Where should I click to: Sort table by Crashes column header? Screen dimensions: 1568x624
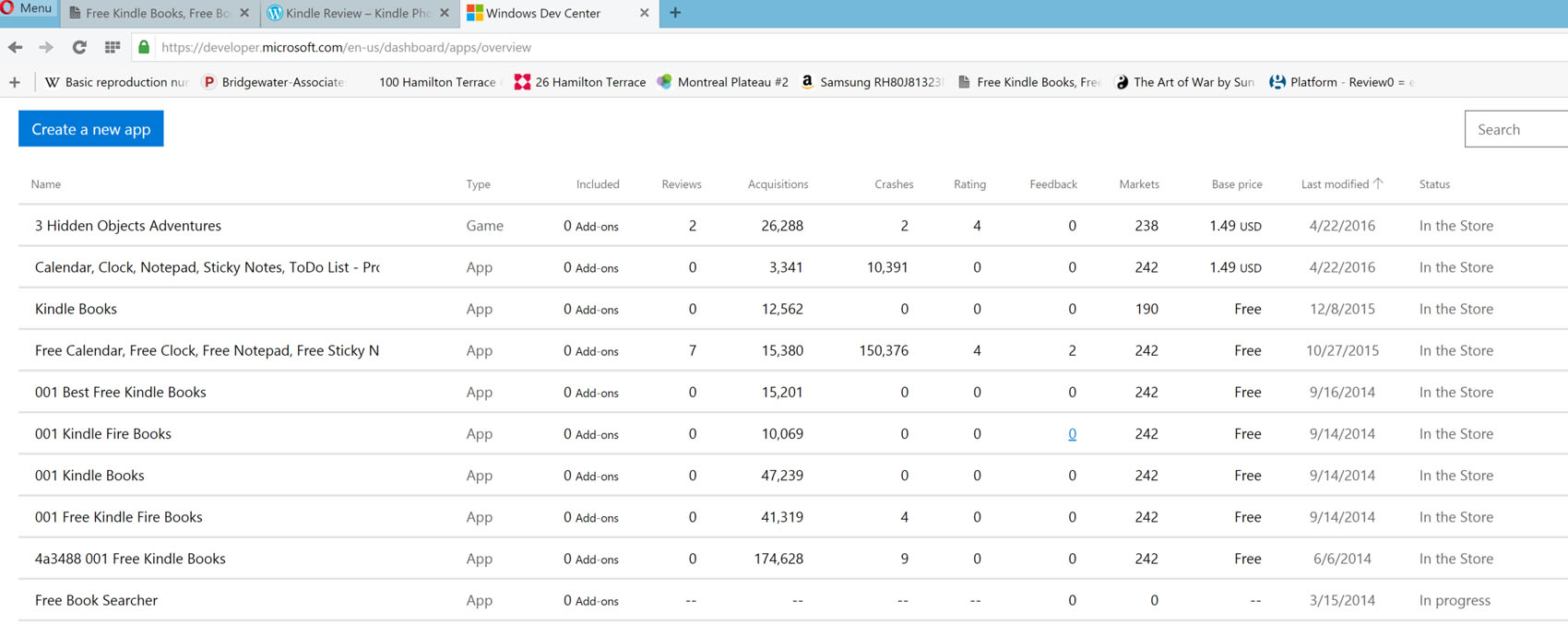[894, 184]
